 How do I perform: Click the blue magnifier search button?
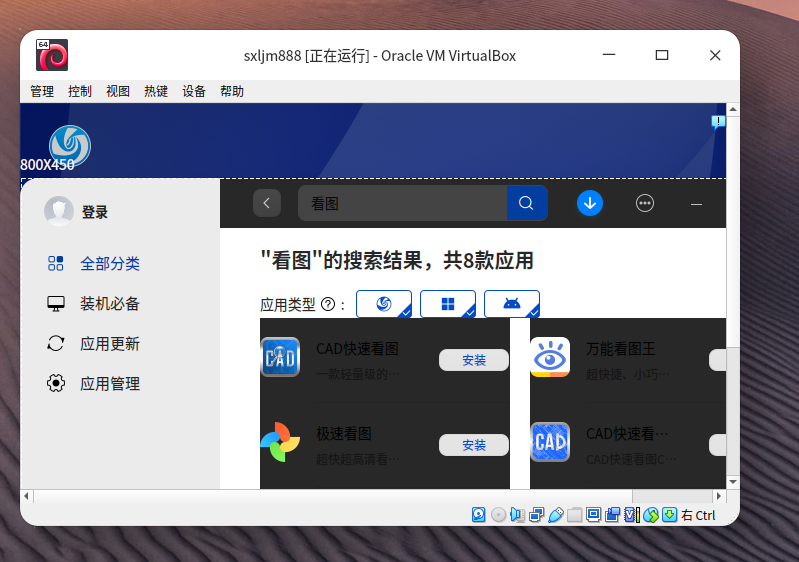[x=526, y=203]
